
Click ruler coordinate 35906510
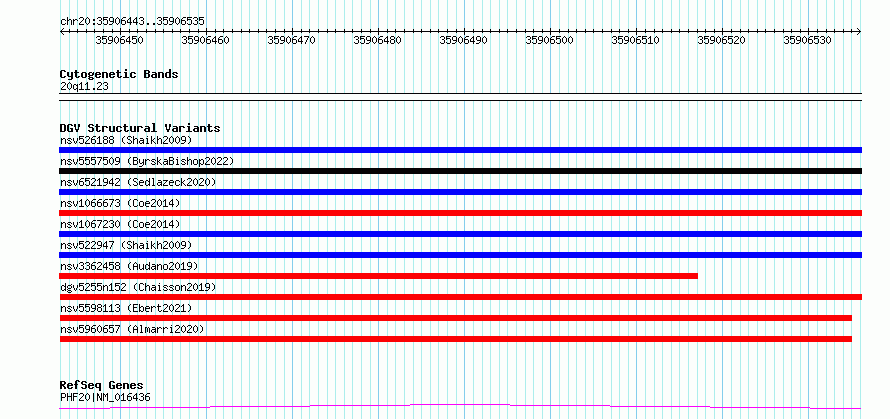(636, 40)
